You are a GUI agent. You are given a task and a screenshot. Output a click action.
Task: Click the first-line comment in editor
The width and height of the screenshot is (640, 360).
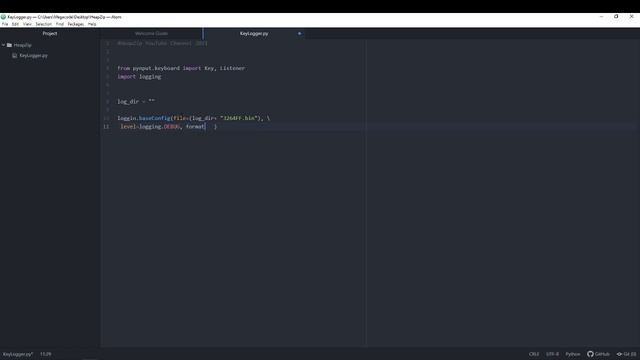(x=162, y=43)
